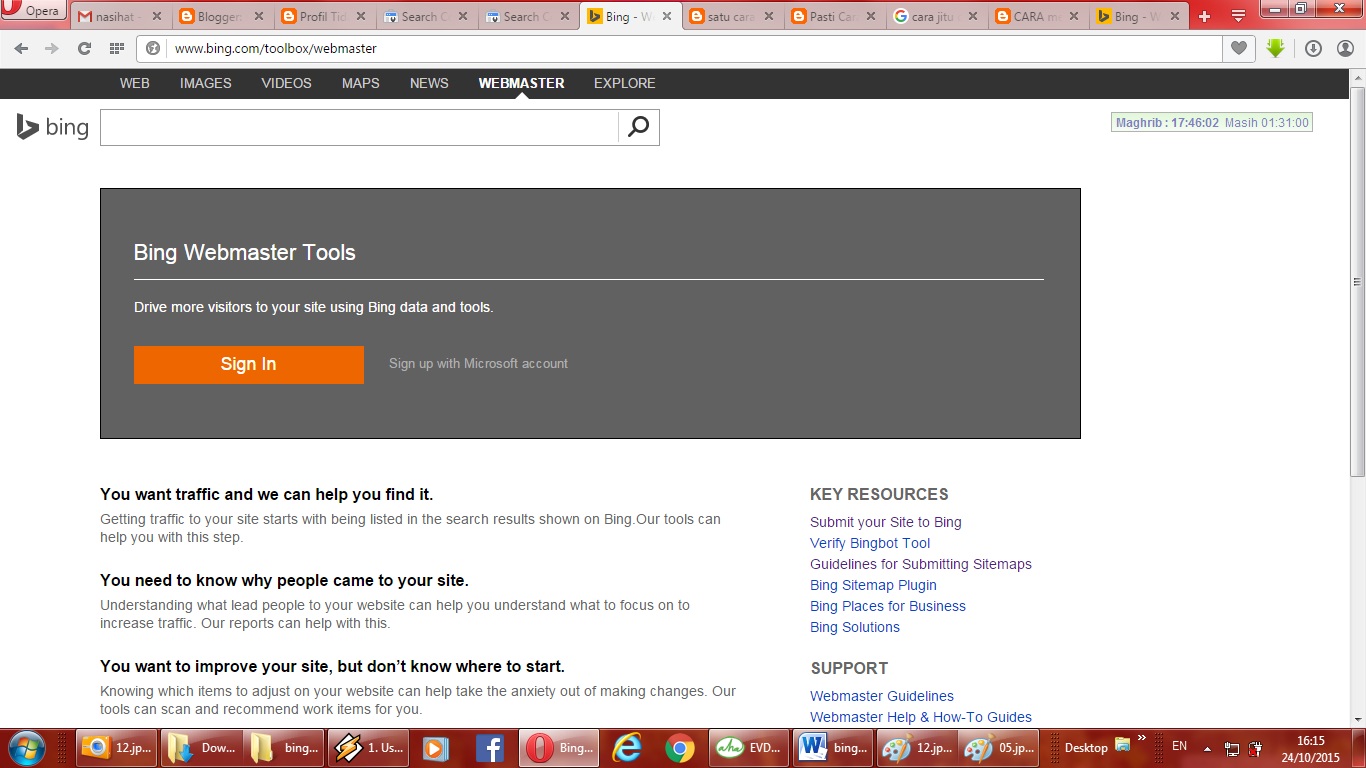Viewport: 1366px width, 768px height.
Task: Open the Windows Start button
Action: [26, 747]
